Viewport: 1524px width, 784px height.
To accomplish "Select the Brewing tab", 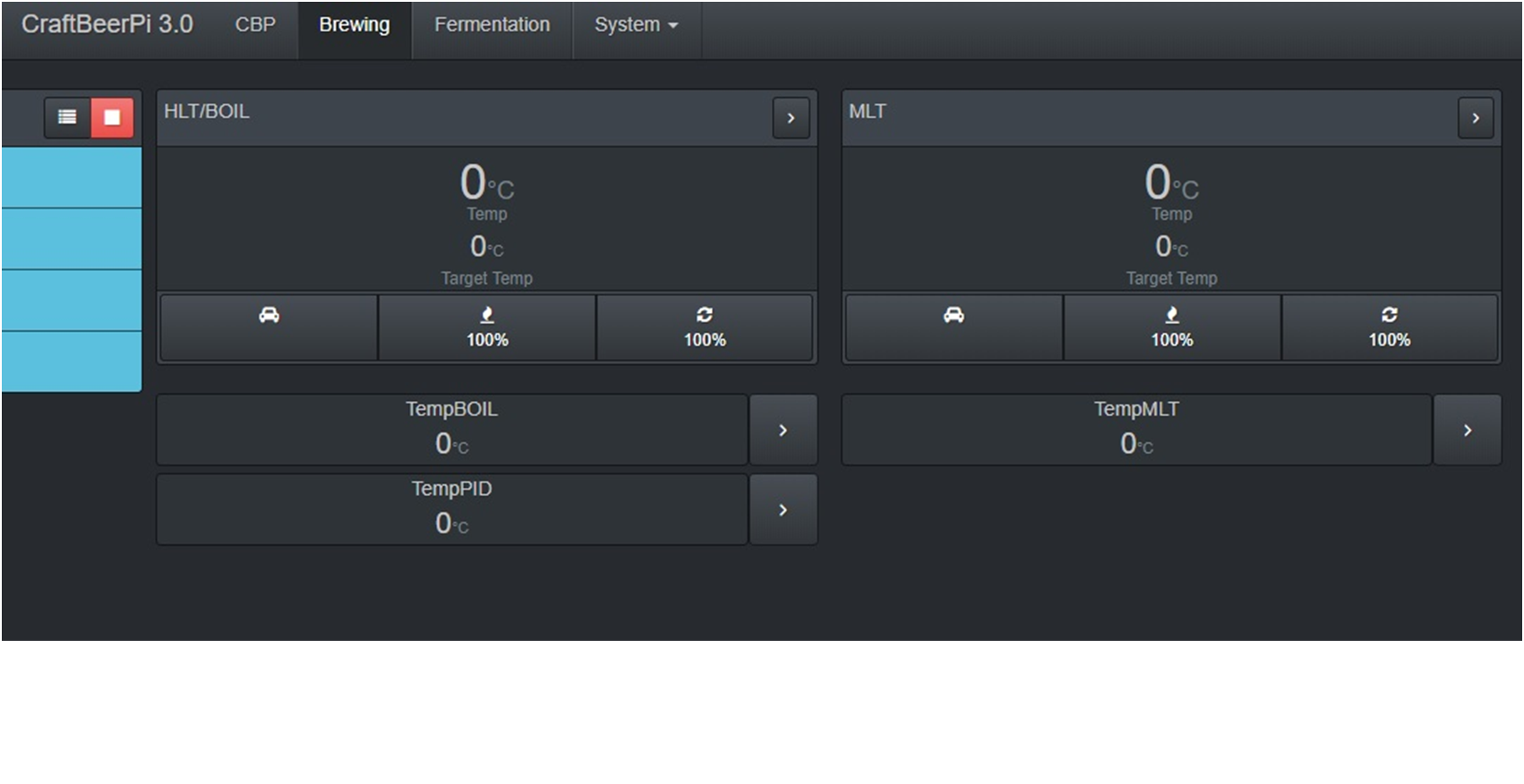I will pyautogui.click(x=355, y=25).
